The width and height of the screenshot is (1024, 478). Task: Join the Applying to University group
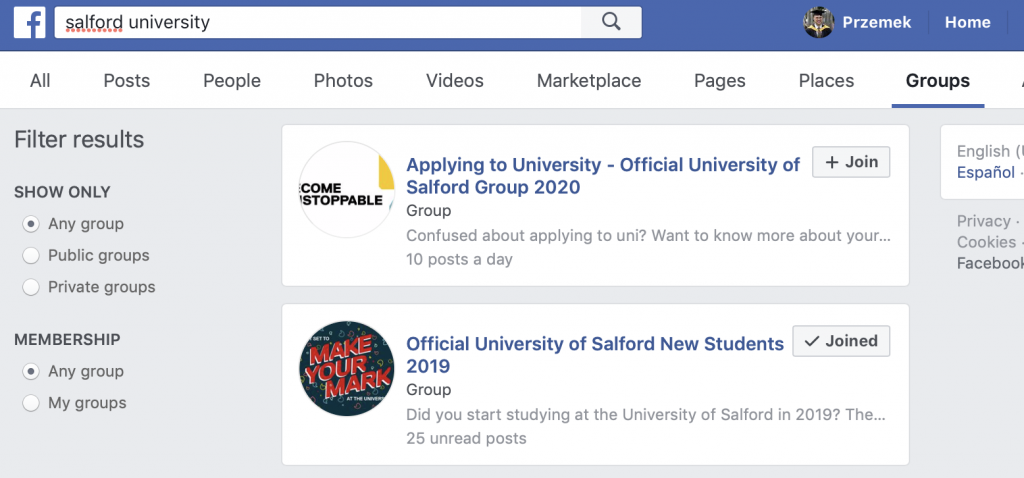[851, 162]
